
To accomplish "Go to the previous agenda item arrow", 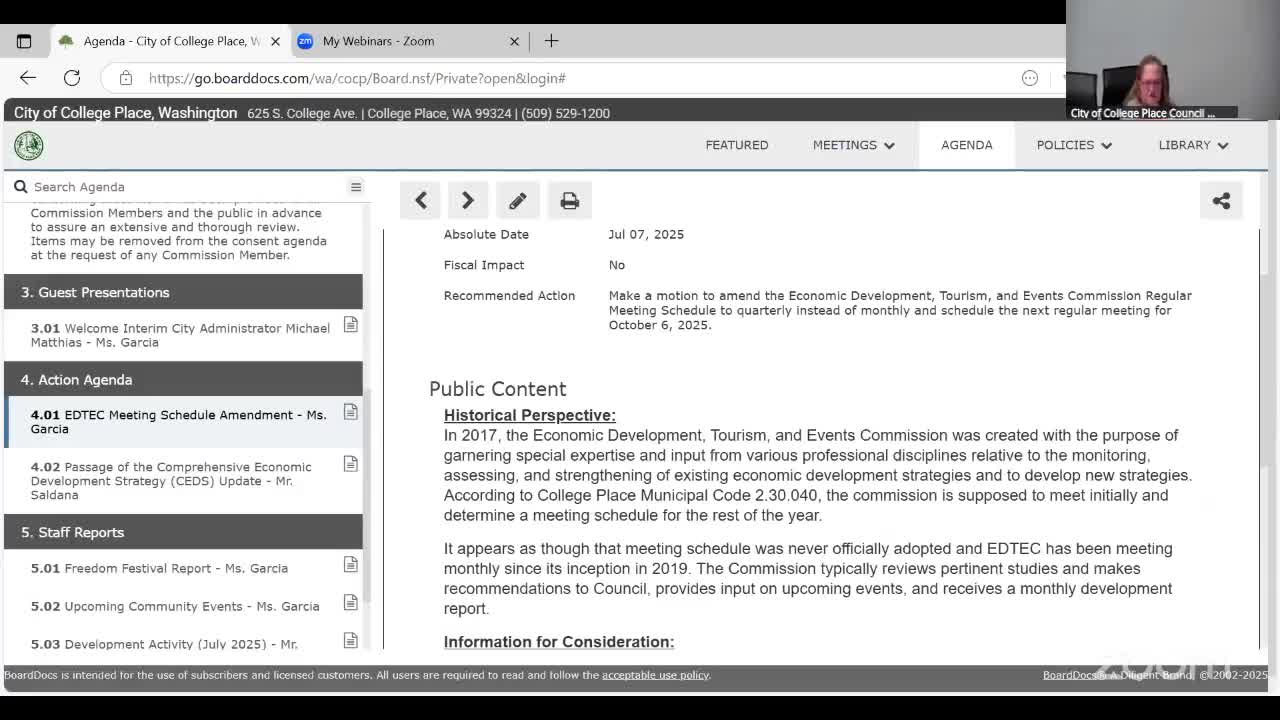I will tap(421, 201).
